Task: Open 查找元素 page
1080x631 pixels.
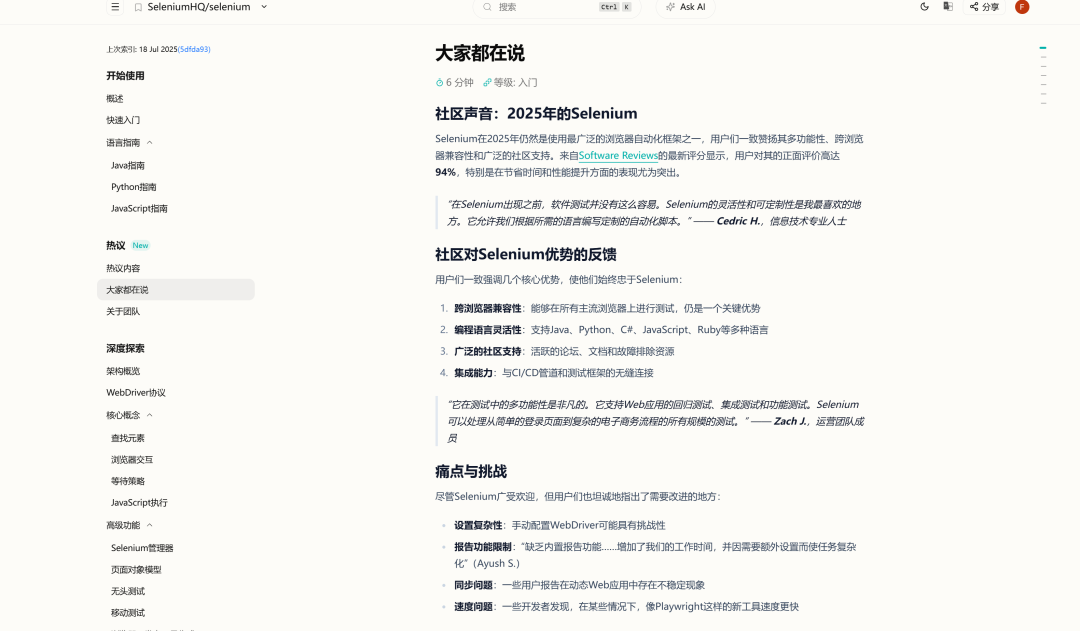Action: [x=128, y=438]
